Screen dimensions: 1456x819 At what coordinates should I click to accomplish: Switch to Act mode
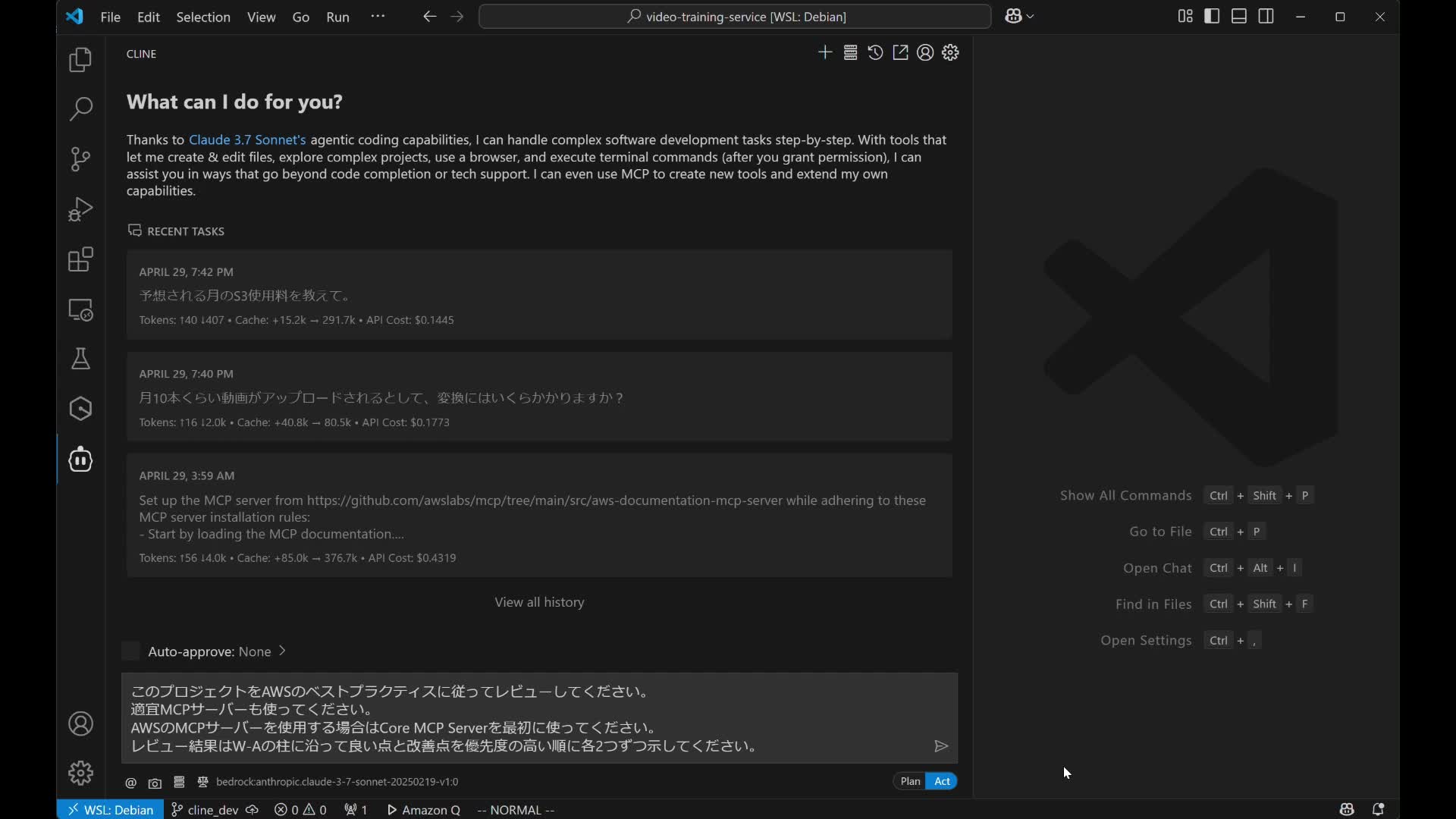942,782
